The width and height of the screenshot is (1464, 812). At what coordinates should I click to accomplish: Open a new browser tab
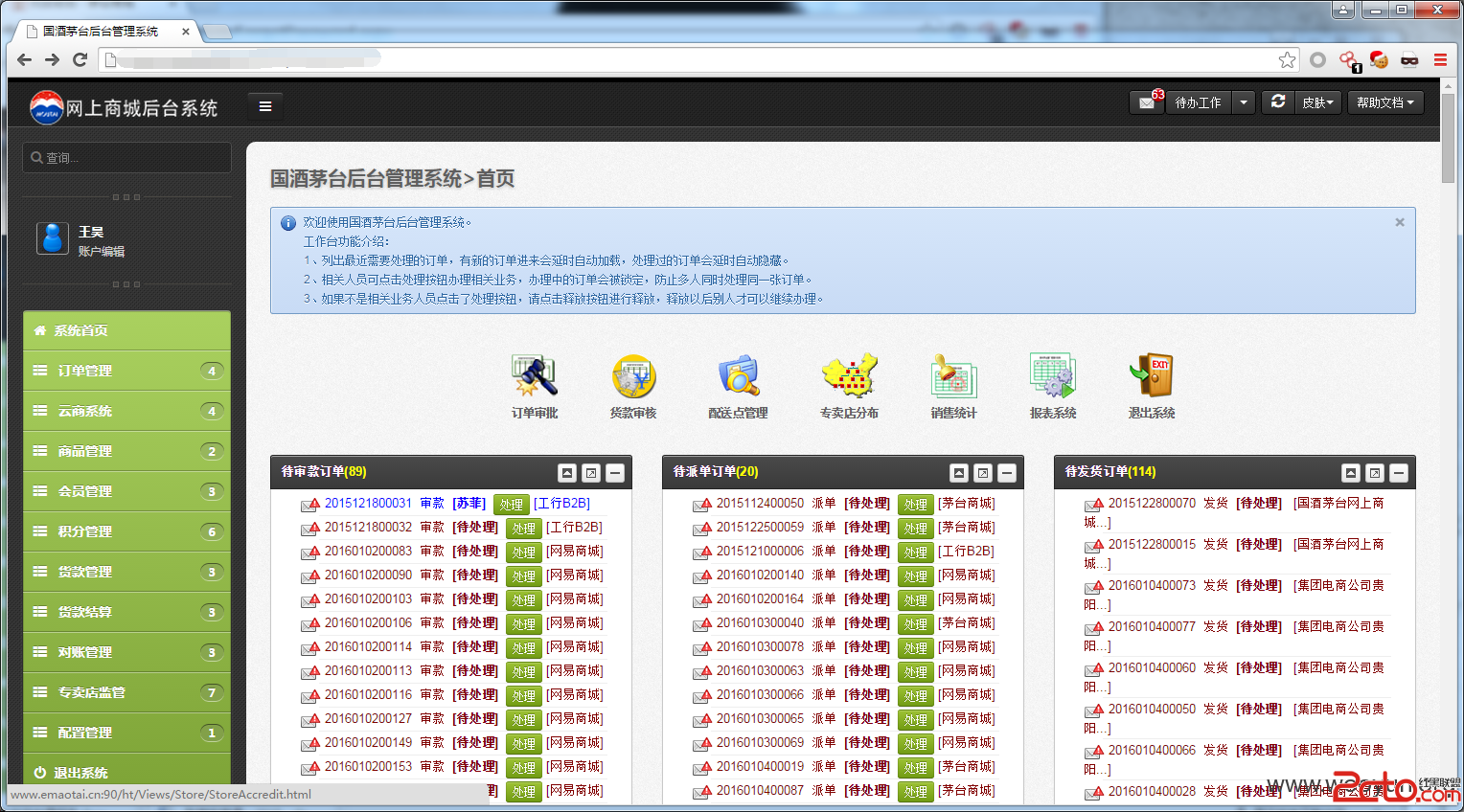217,32
